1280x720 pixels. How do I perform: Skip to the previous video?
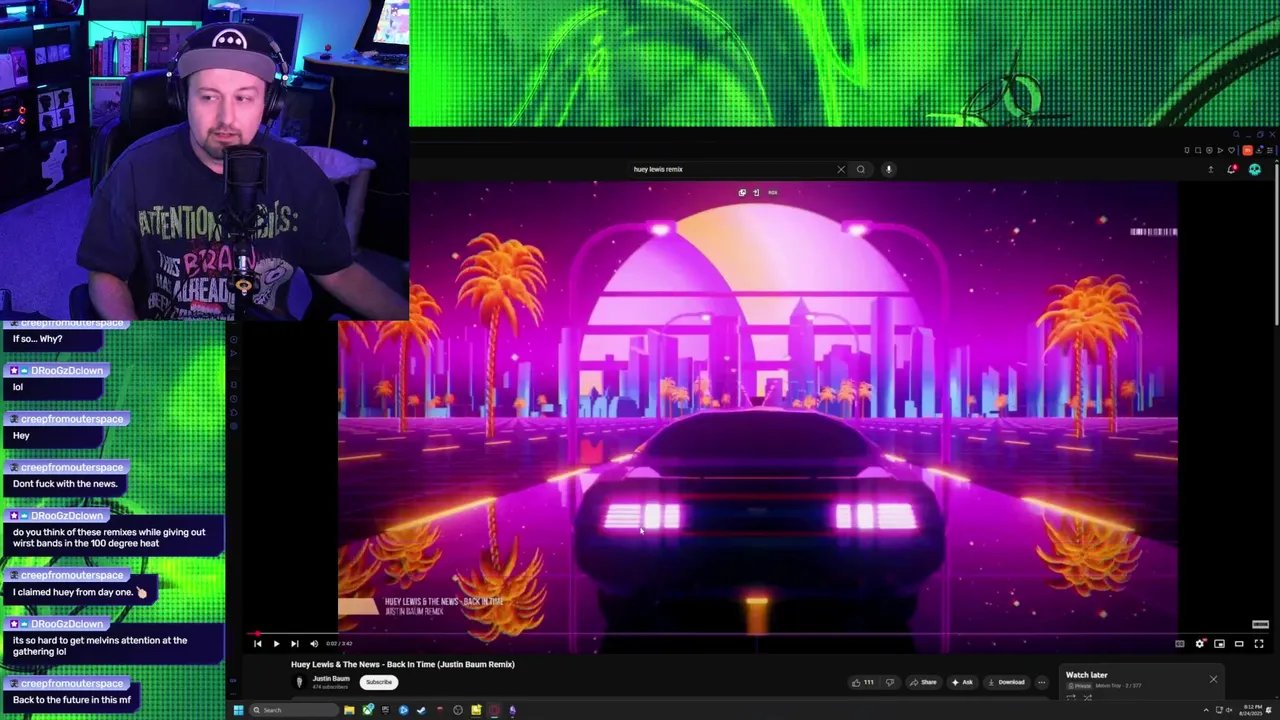pos(257,644)
